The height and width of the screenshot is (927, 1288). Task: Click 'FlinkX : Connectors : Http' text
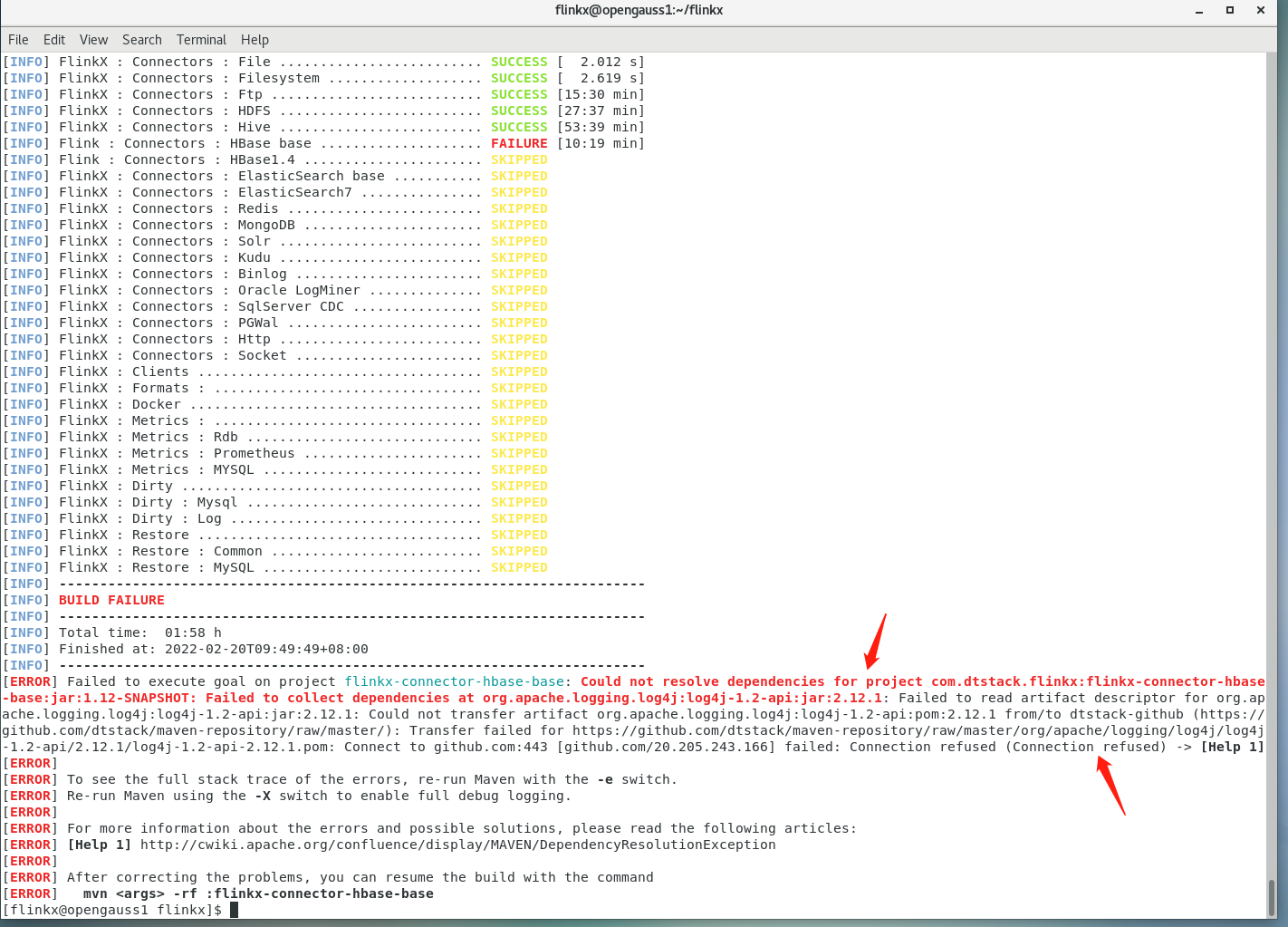tap(165, 339)
